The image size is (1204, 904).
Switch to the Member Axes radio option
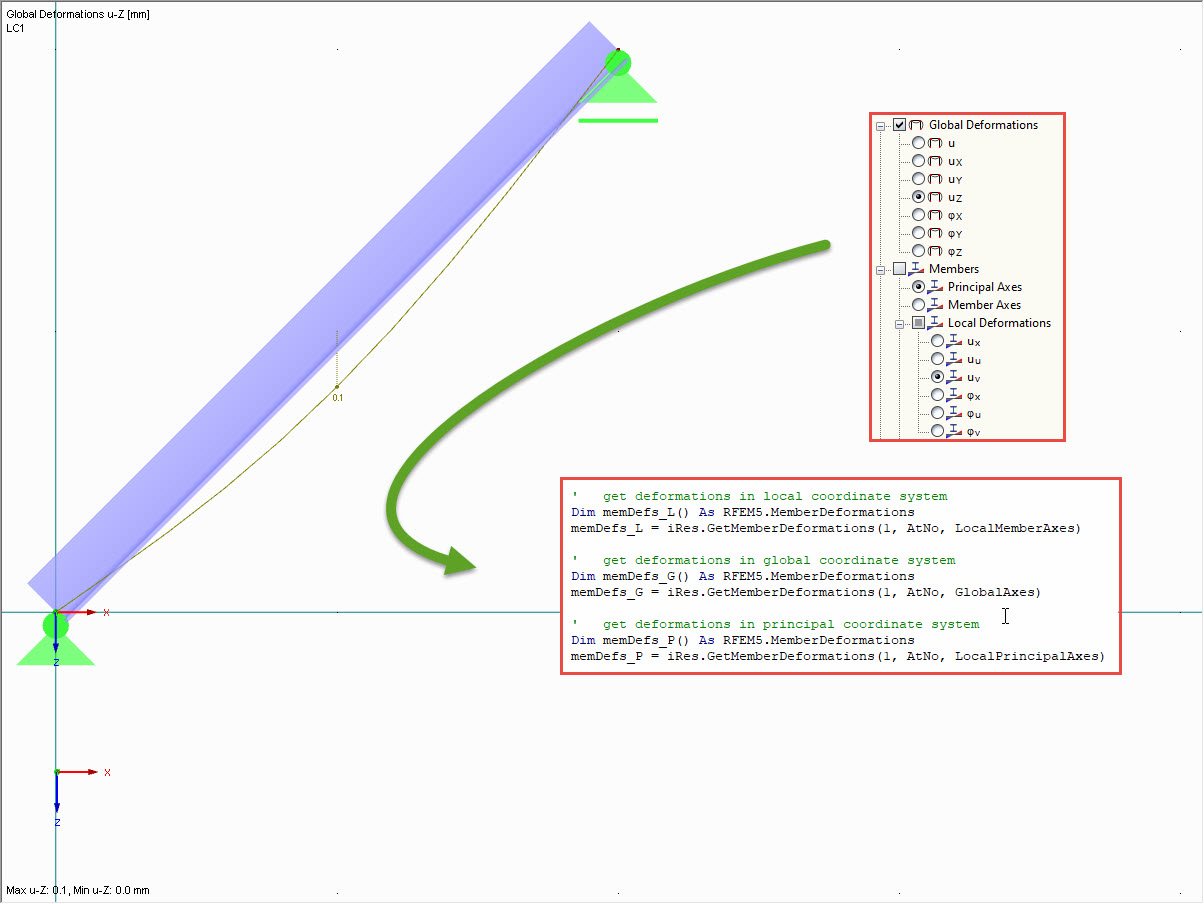[x=918, y=304]
